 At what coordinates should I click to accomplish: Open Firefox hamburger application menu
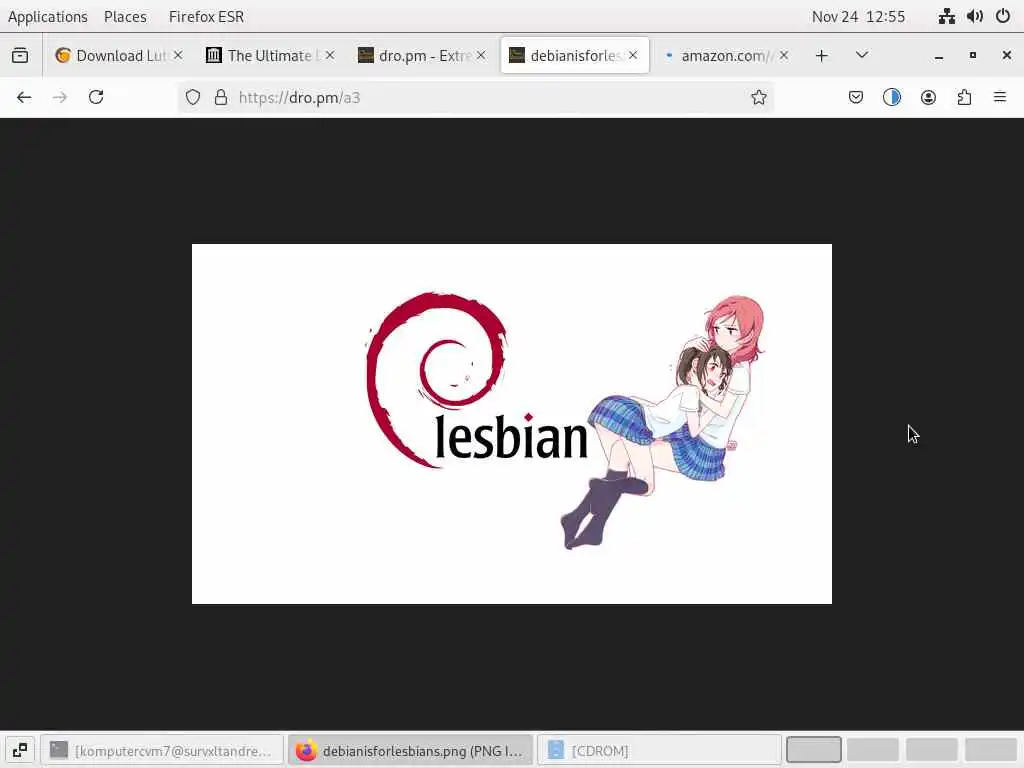click(1000, 97)
